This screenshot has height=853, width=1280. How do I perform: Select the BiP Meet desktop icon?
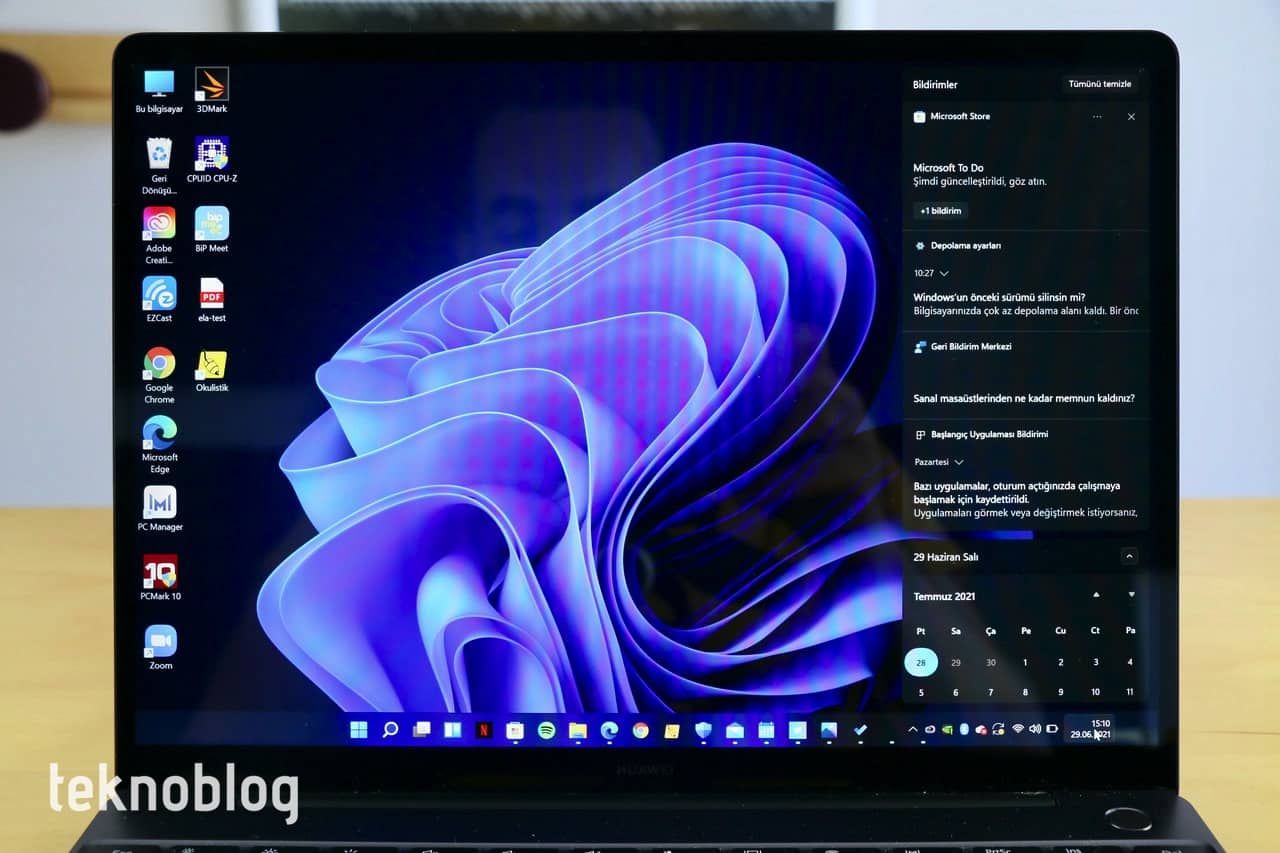coord(211,225)
